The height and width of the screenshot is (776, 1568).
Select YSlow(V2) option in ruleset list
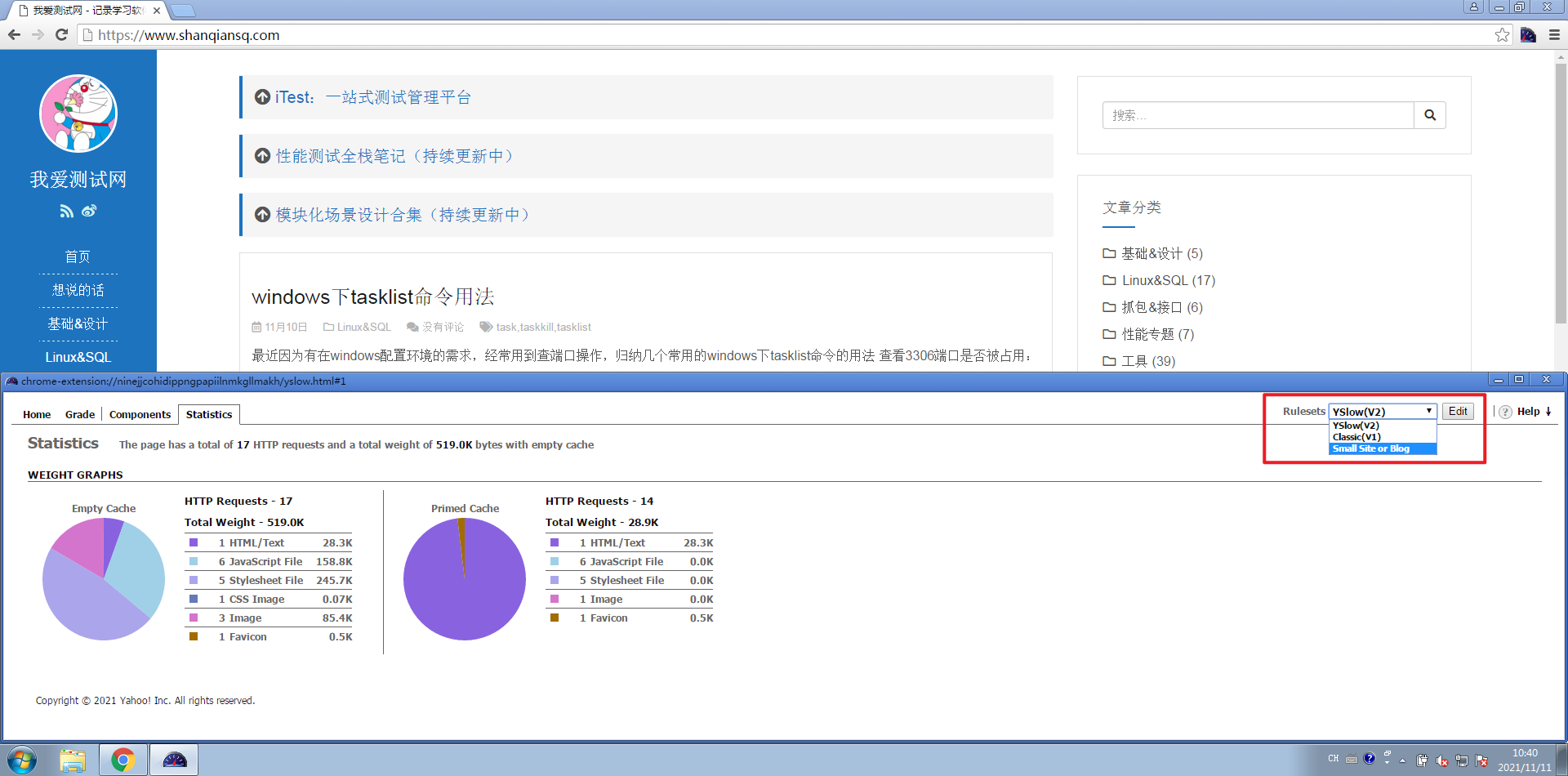(x=1382, y=426)
